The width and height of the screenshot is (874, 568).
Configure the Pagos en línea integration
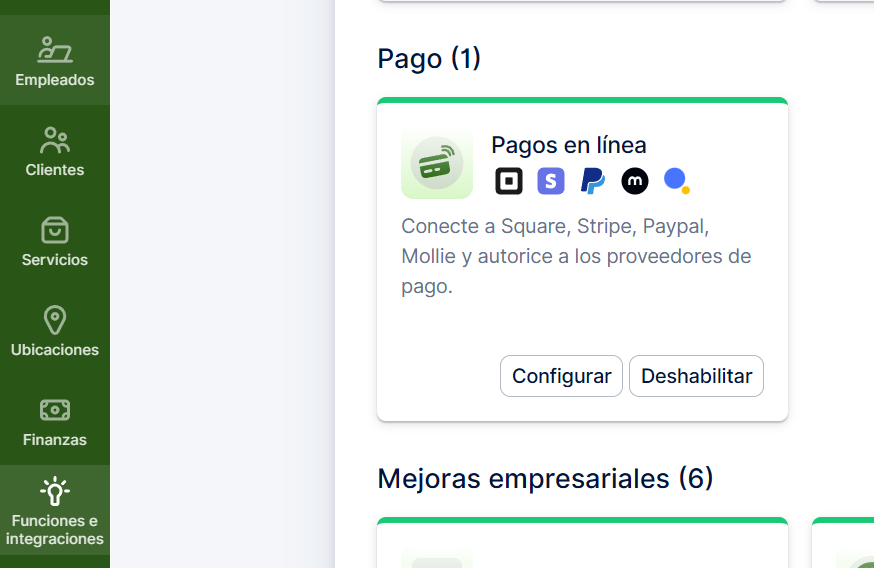561,376
